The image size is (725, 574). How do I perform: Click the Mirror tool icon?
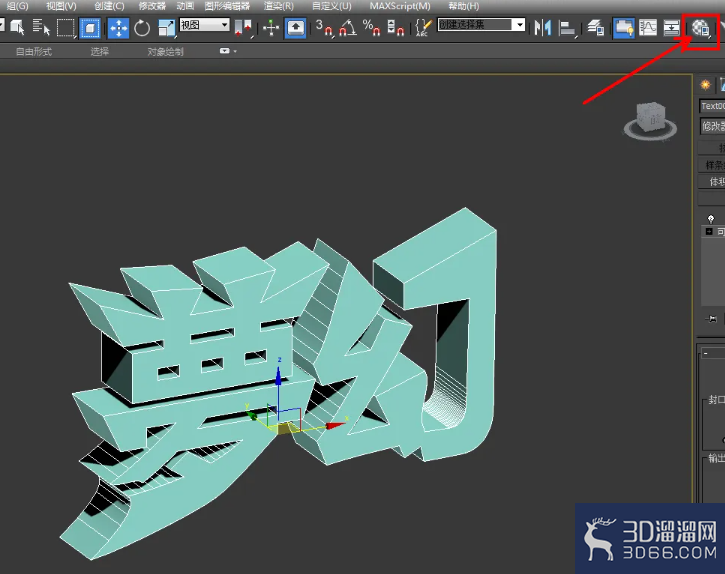tap(543, 28)
